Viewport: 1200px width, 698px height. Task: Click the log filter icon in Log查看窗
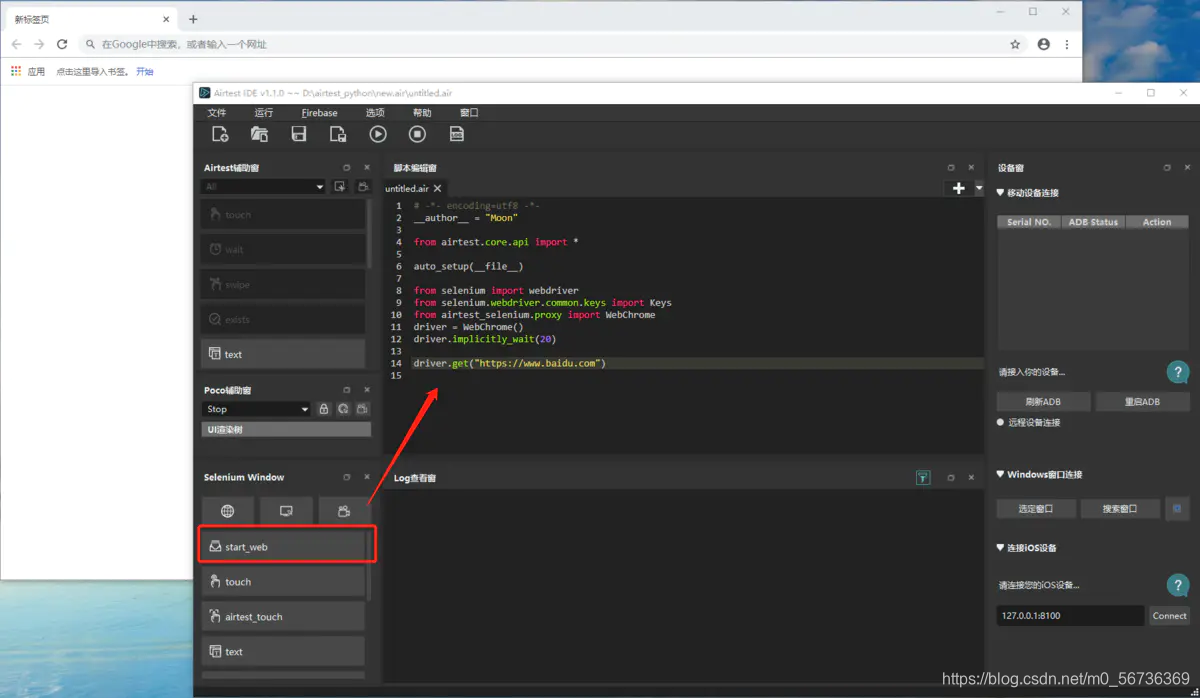[923, 478]
